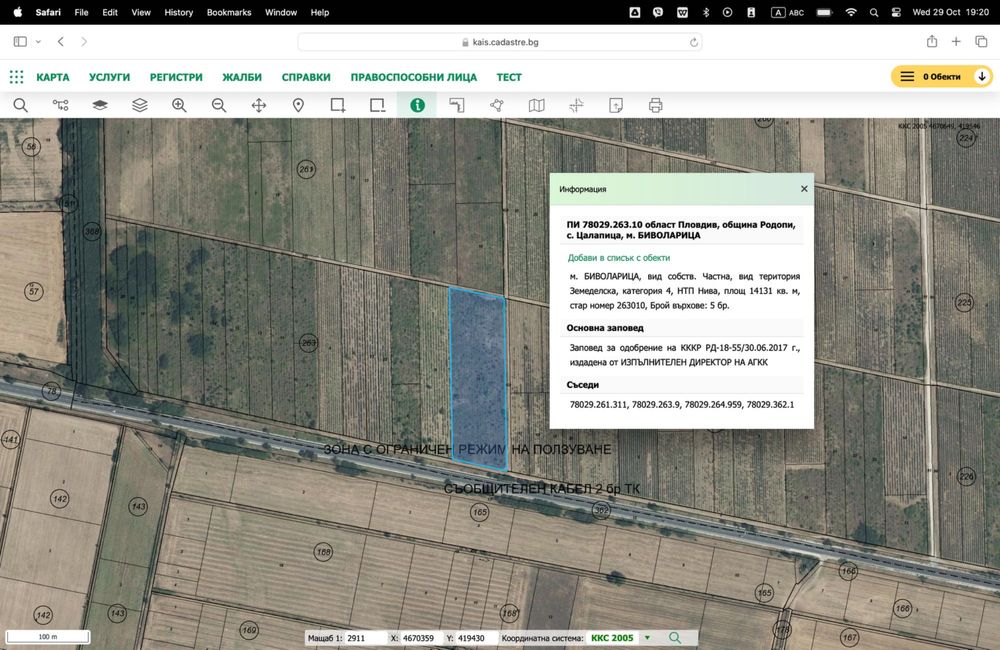This screenshot has width=1000, height=650.
Task: Expand Safari sidebar options chevron
Action: click(38, 41)
